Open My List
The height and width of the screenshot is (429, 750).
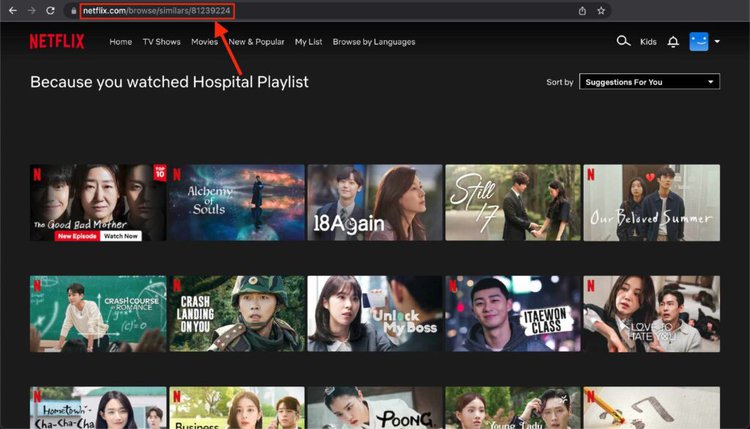click(309, 42)
